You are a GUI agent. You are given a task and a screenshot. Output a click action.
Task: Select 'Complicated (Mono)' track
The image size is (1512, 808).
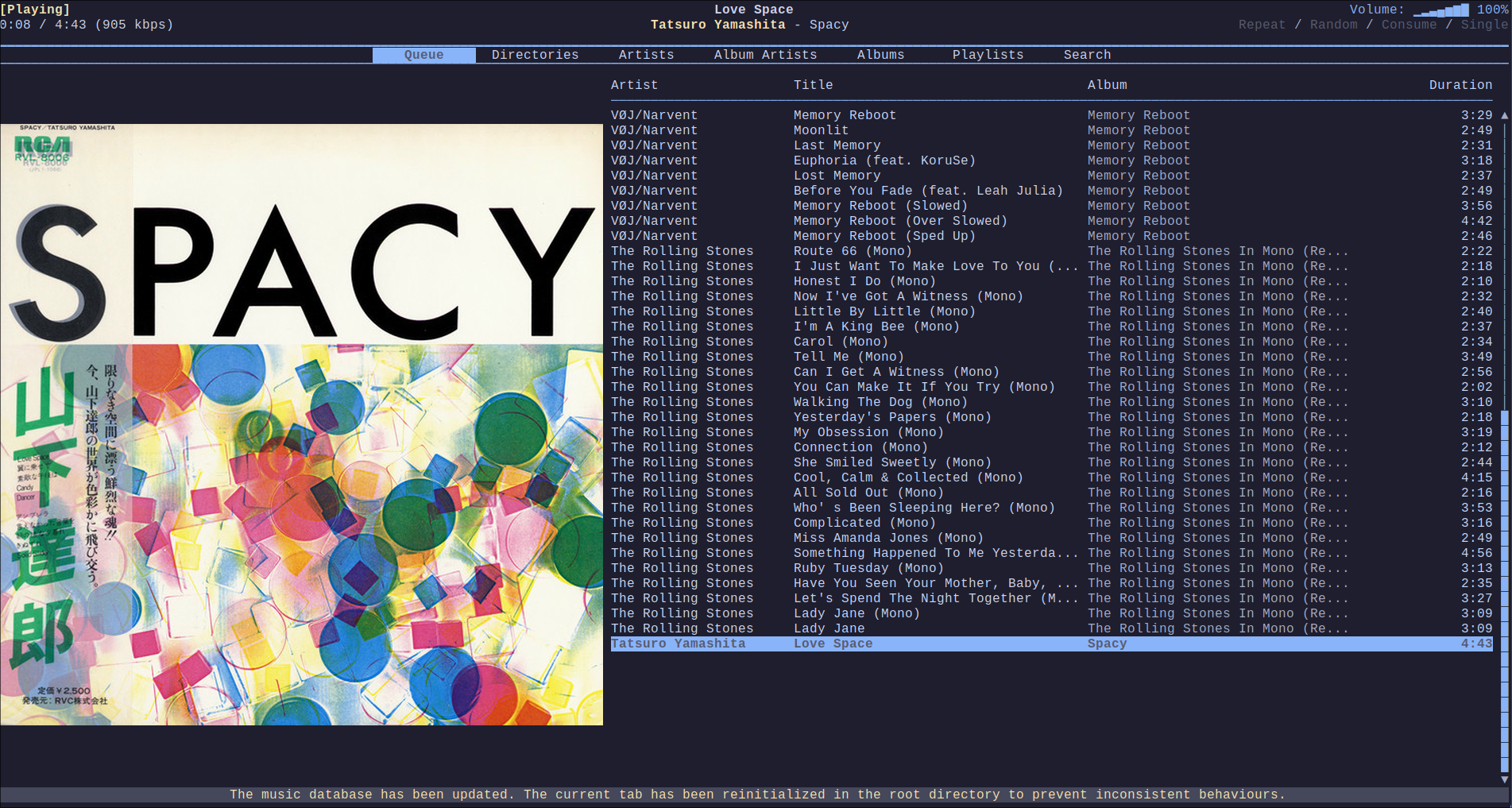coord(1051,523)
